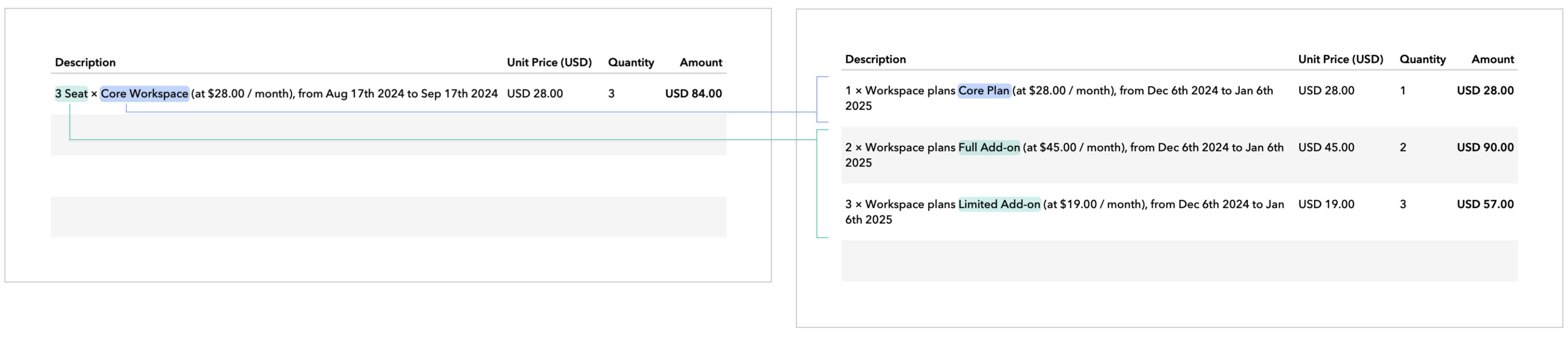Click Unit Price header in the Workspace plans table
This screenshot has height=339, width=1568.
(x=1340, y=60)
